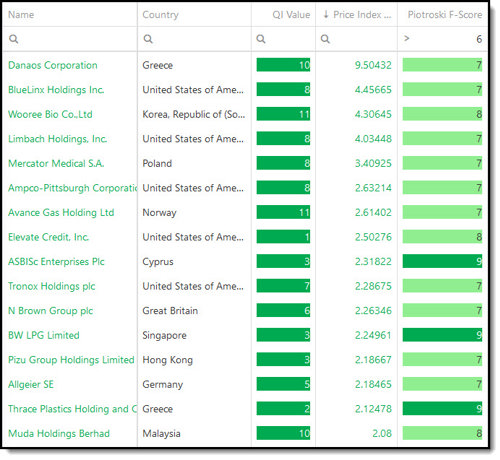Sort by the QI Value column header

click(x=291, y=15)
